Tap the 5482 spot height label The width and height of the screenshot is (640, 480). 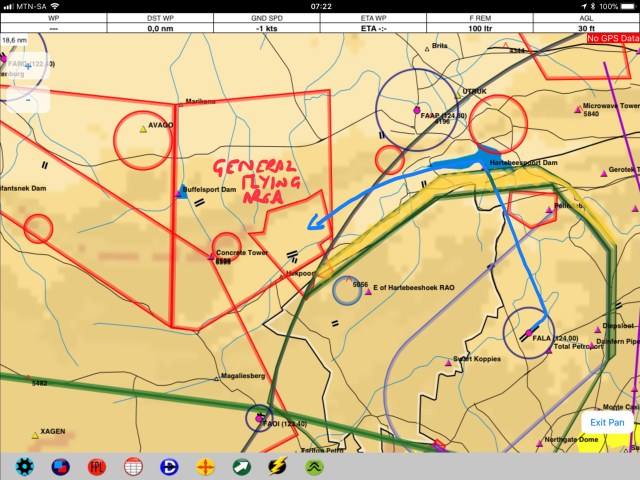(x=40, y=383)
